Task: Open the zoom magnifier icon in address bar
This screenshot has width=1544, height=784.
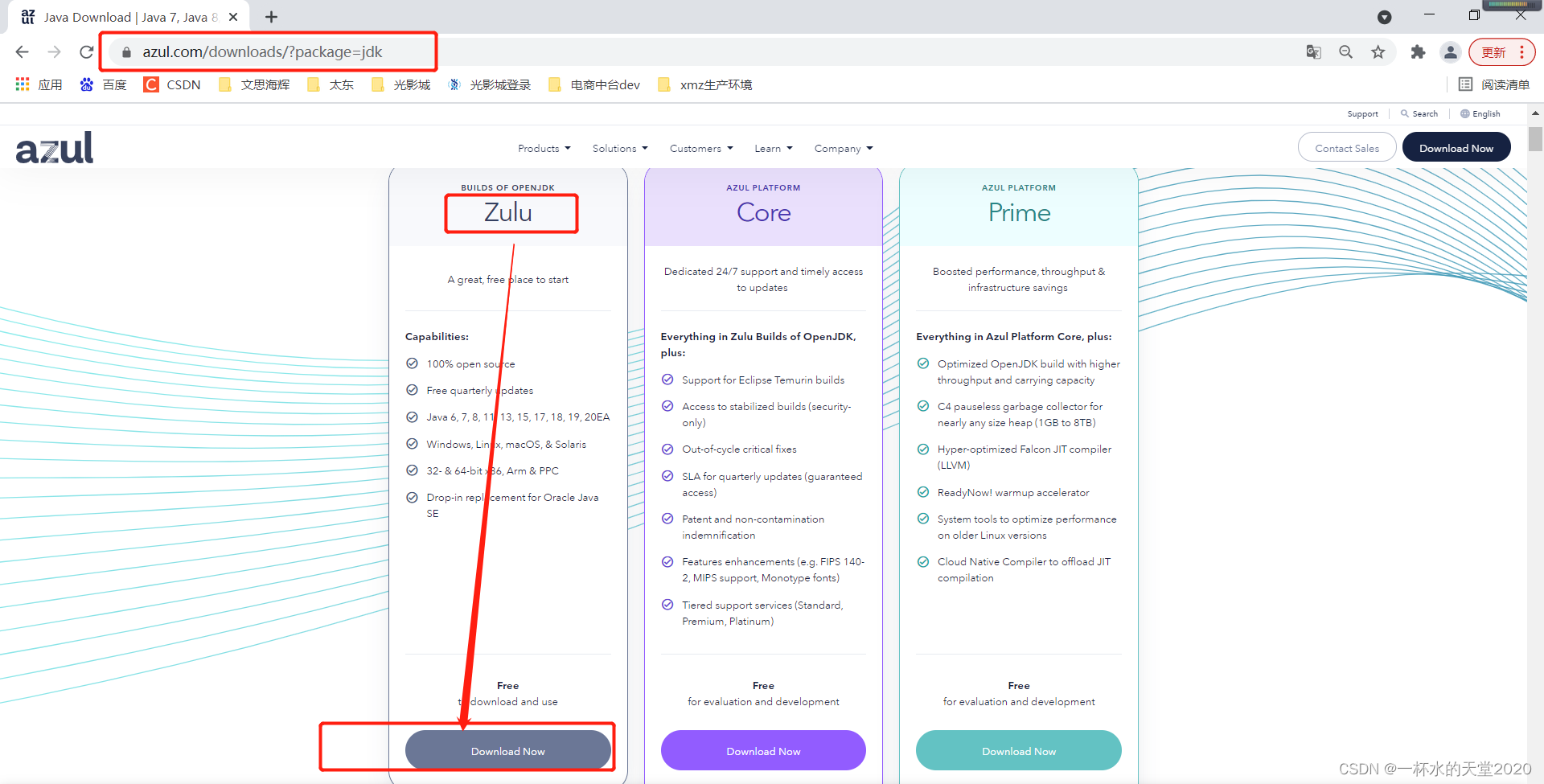Action: tap(1345, 52)
